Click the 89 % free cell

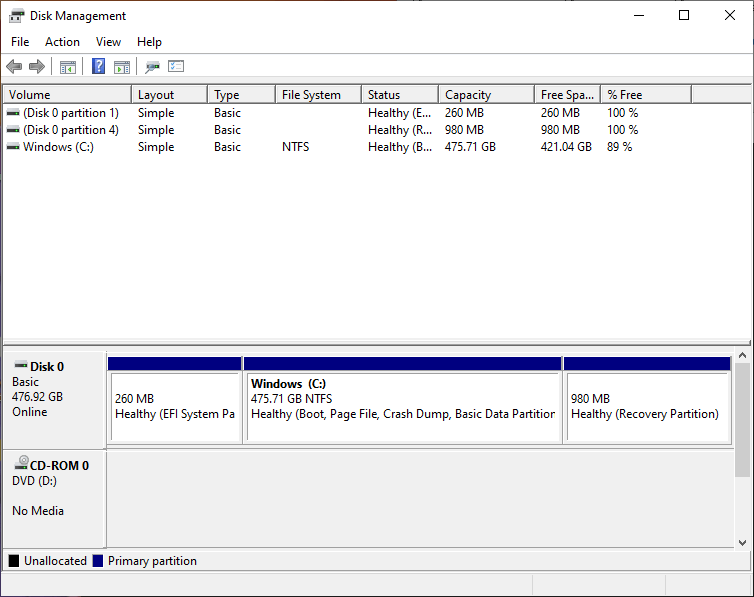pyautogui.click(x=619, y=147)
